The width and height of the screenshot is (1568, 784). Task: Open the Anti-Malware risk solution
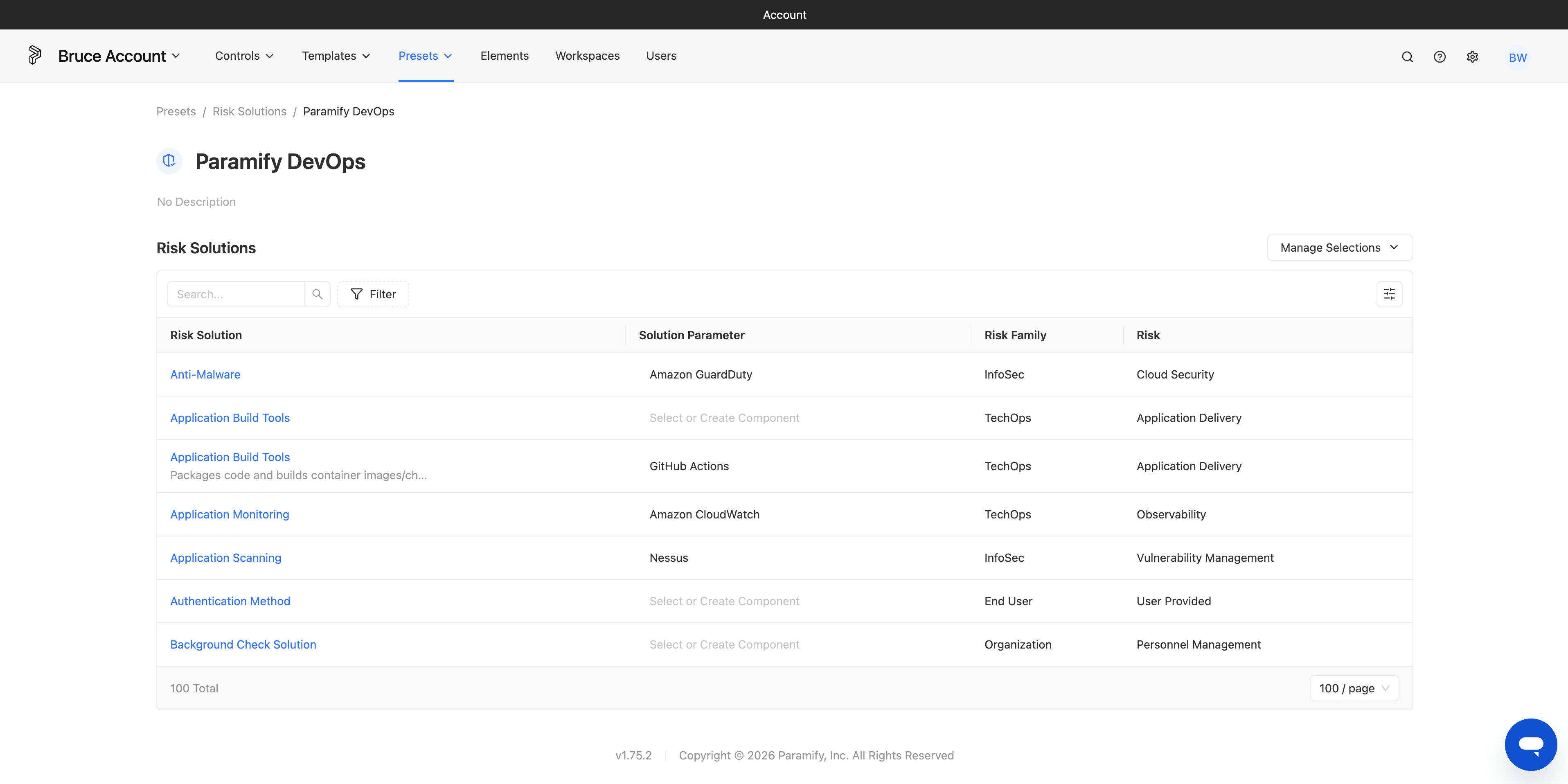pos(205,375)
